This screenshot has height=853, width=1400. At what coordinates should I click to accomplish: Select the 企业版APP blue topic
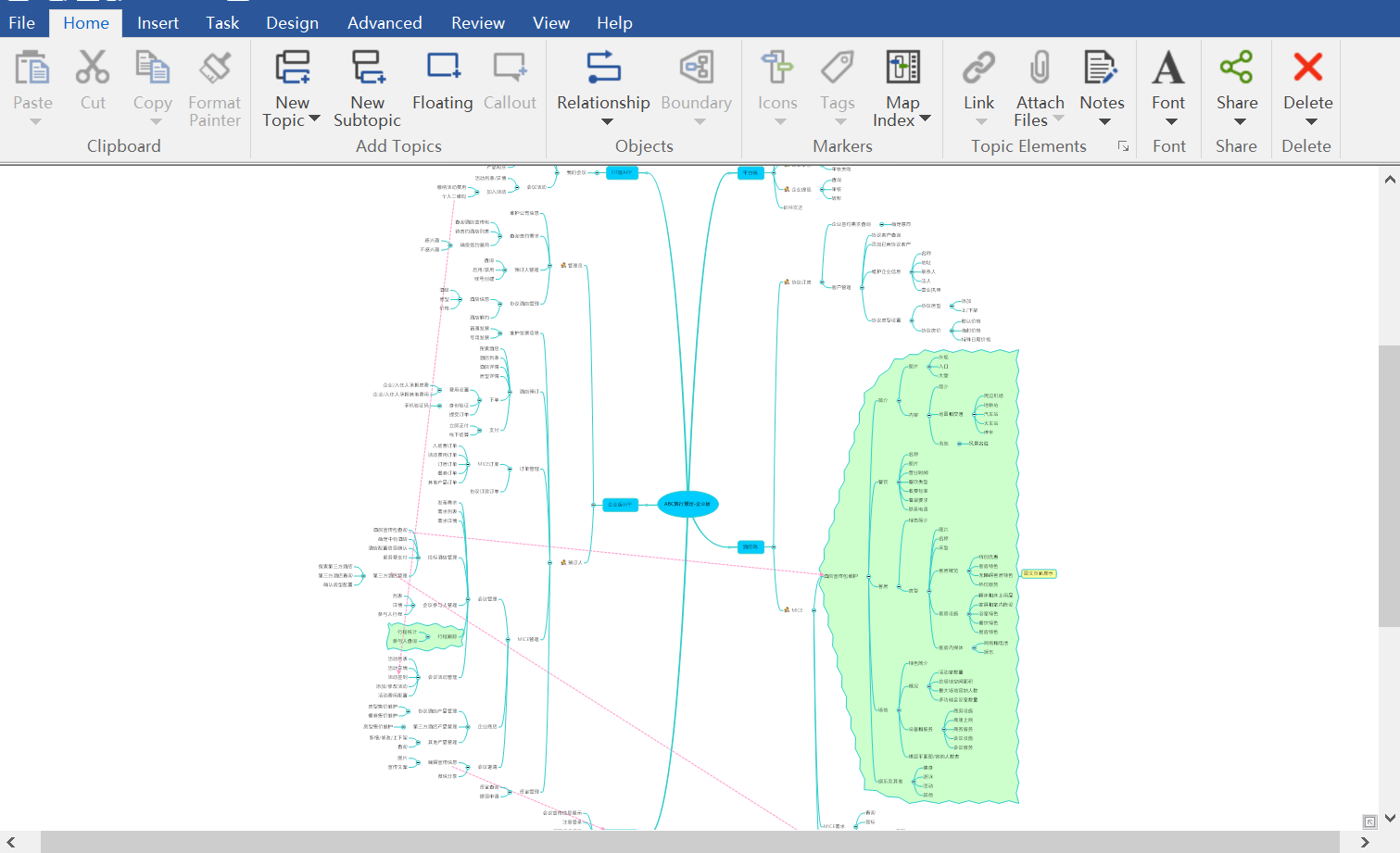point(620,505)
